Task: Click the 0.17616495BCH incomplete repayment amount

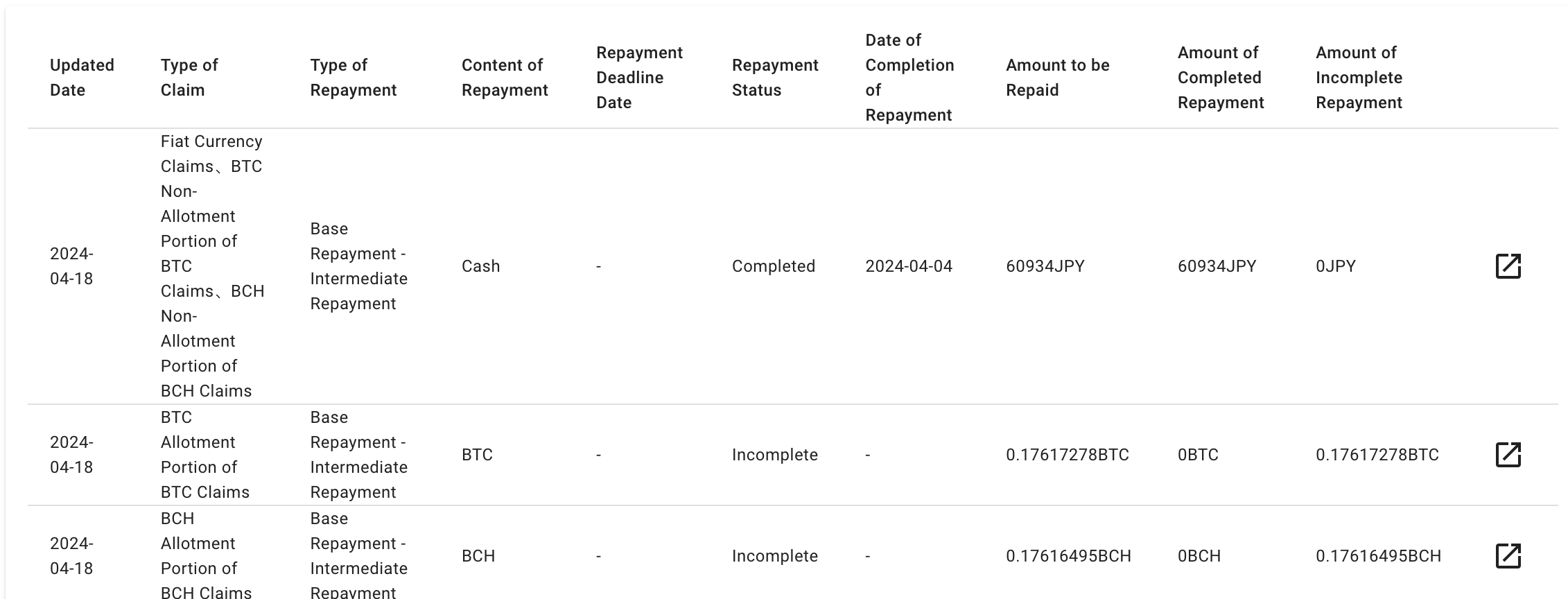Action: [1378, 556]
